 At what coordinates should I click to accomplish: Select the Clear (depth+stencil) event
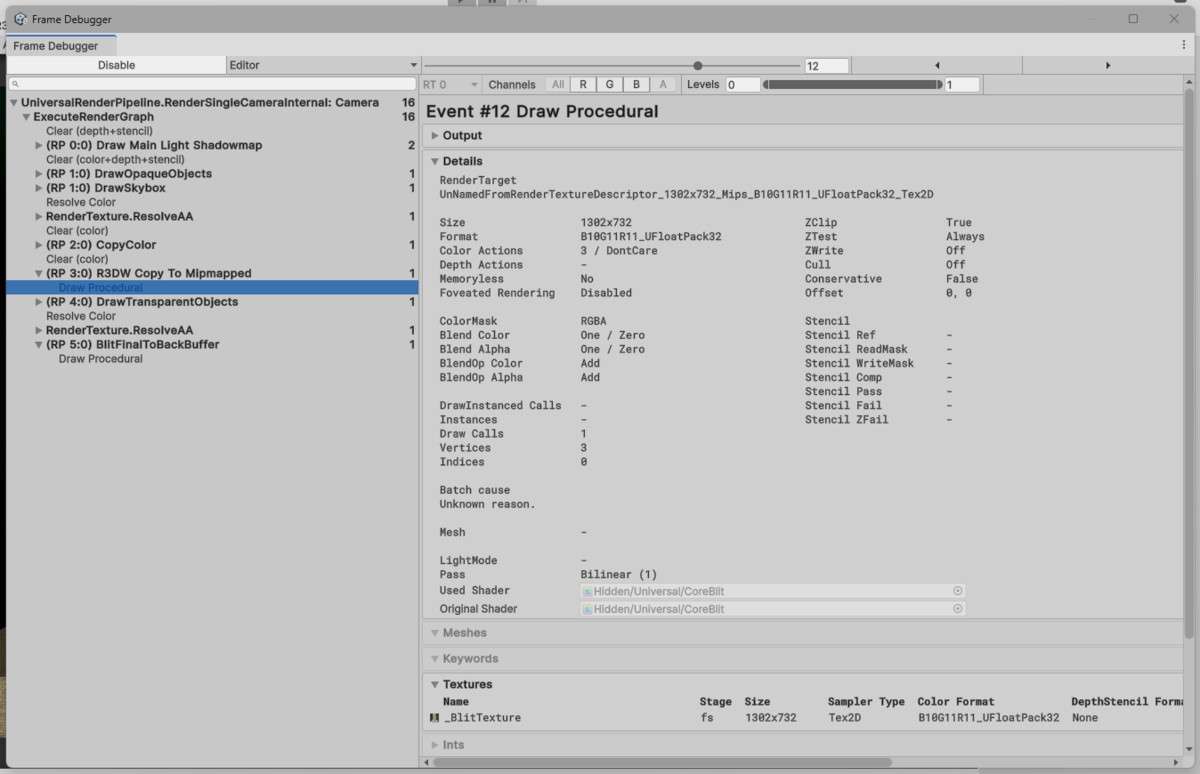(x=212, y=131)
